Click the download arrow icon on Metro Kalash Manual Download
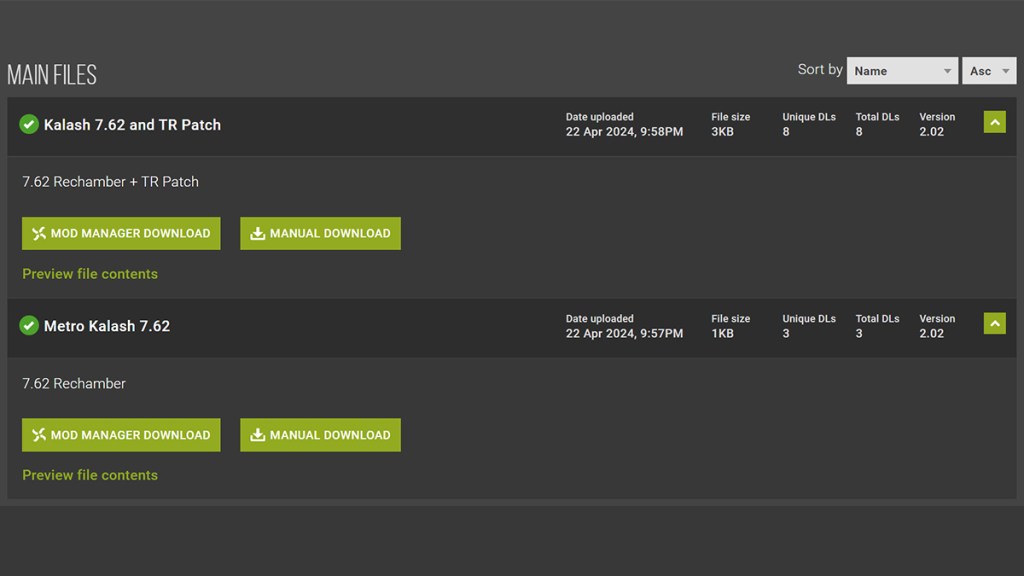The width and height of the screenshot is (1024, 576). pos(258,435)
